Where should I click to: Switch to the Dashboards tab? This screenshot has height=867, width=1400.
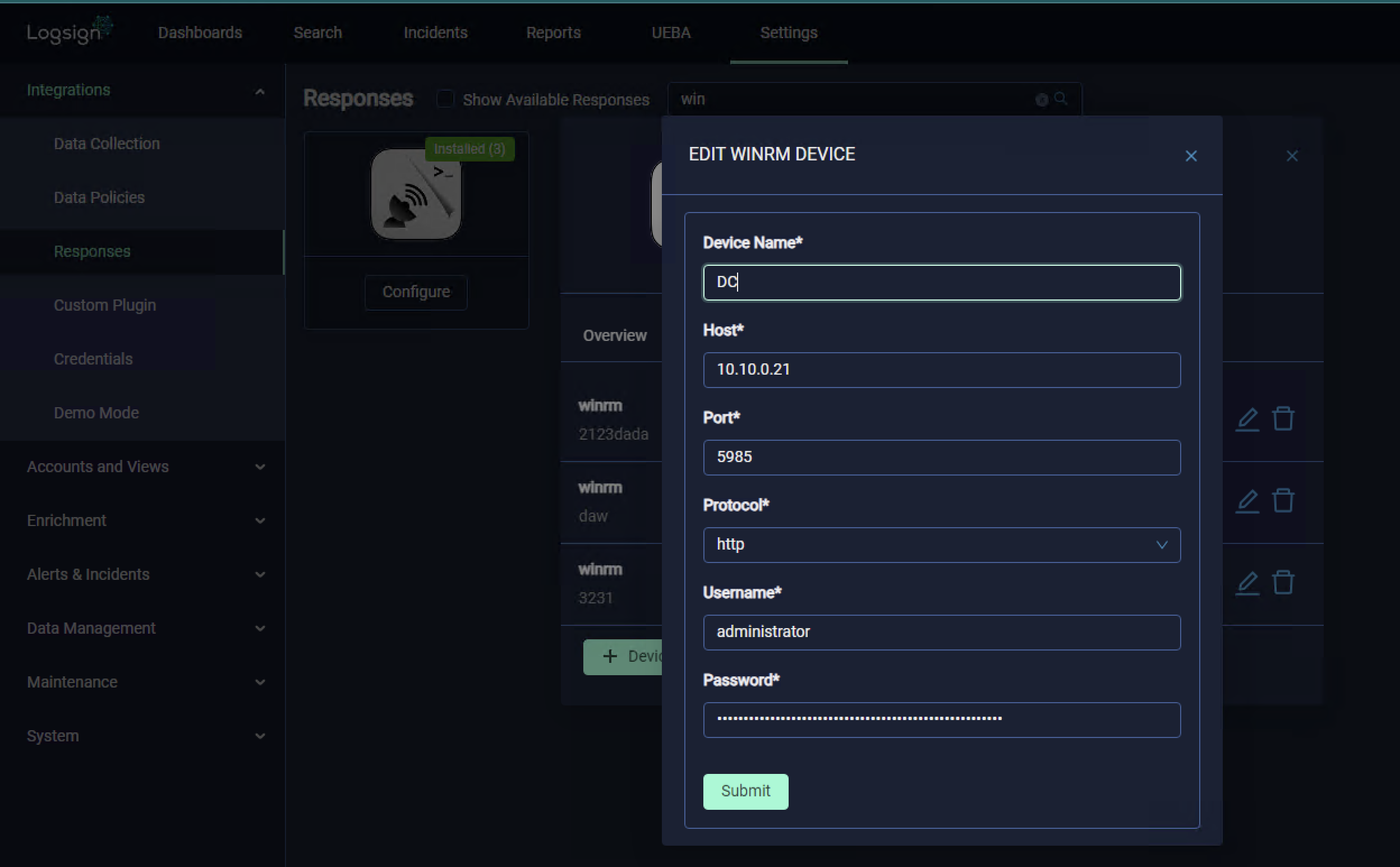(199, 33)
